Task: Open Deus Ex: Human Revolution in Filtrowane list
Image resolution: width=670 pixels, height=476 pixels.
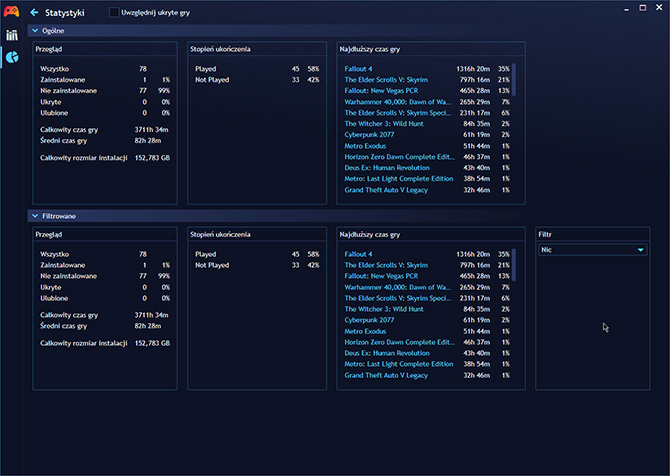Action: [x=387, y=353]
